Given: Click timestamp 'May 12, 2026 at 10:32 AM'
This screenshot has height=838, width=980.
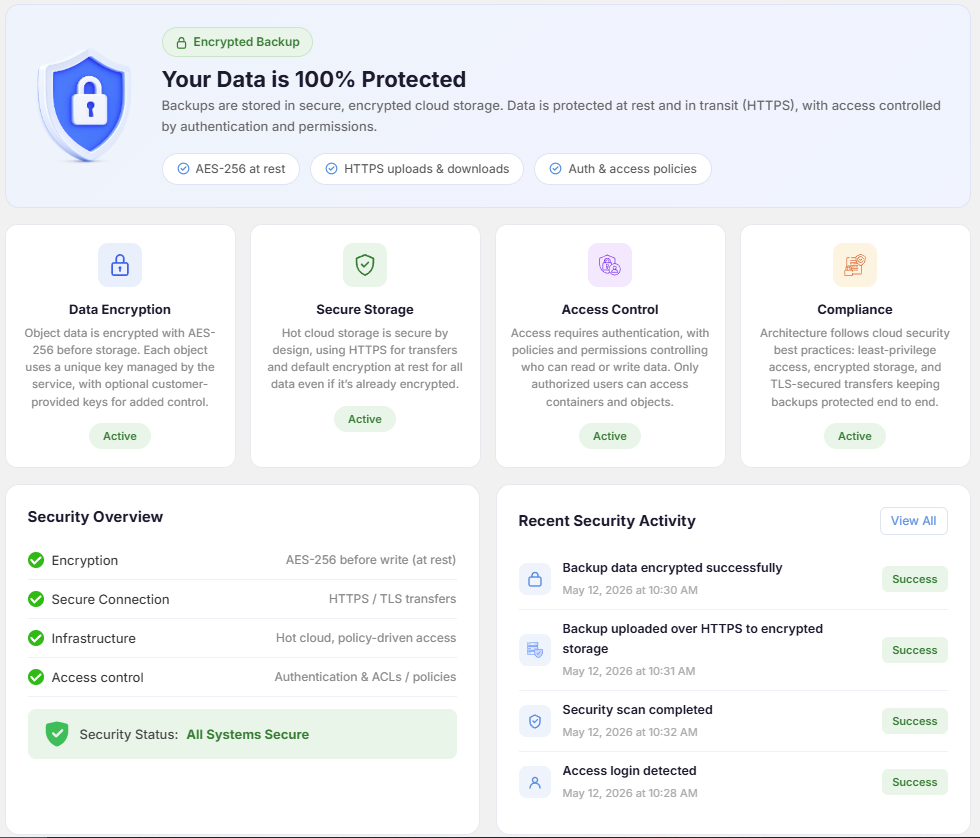Looking at the screenshot, I should [x=630, y=732].
